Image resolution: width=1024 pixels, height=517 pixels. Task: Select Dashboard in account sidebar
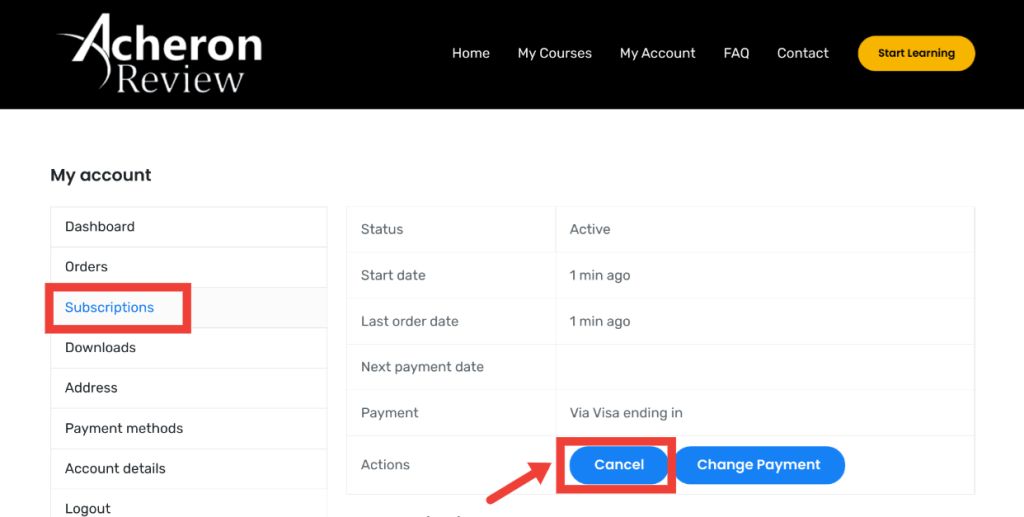pyautogui.click(x=100, y=227)
